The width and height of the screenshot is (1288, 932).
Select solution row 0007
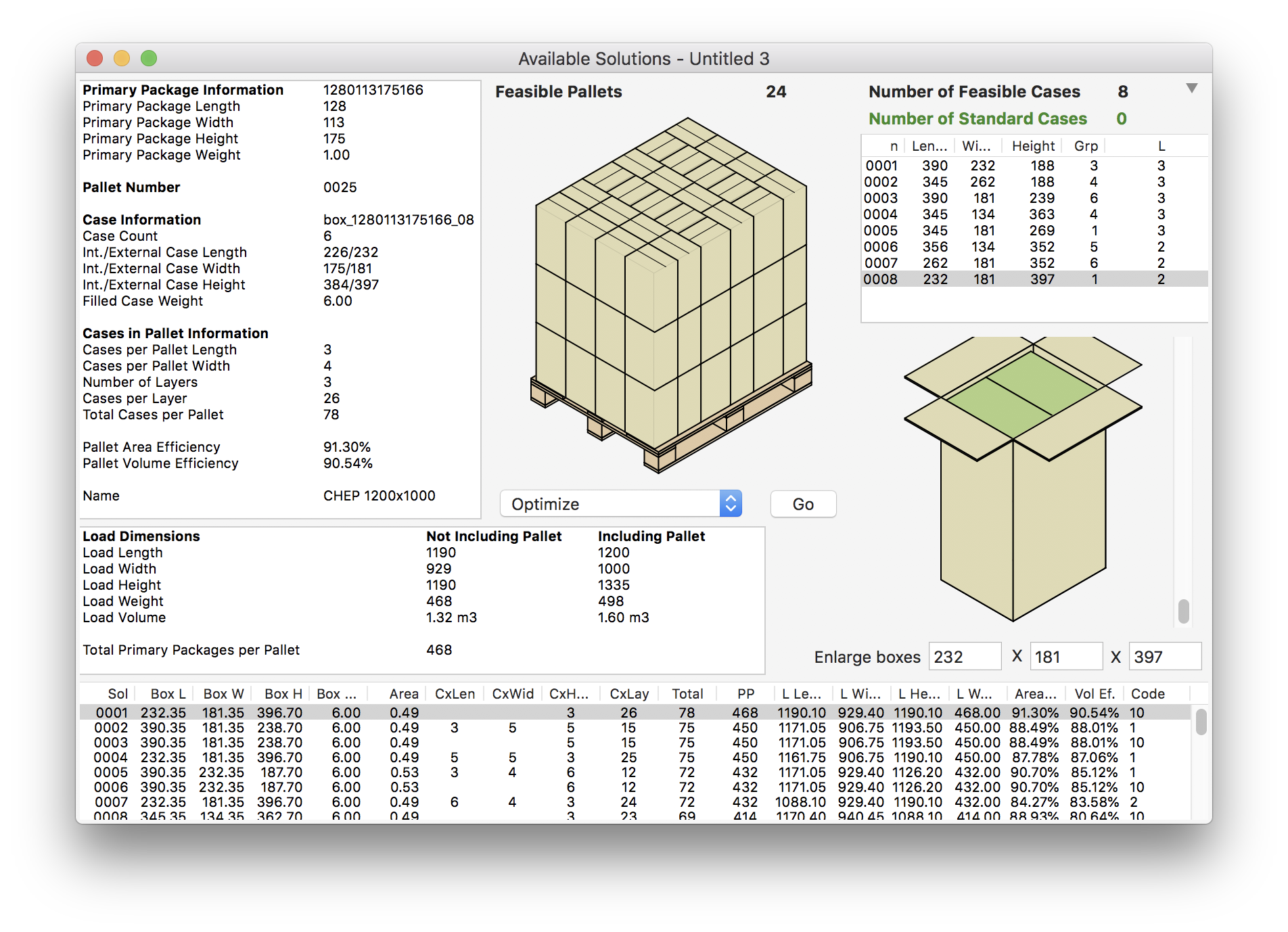click(635, 802)
